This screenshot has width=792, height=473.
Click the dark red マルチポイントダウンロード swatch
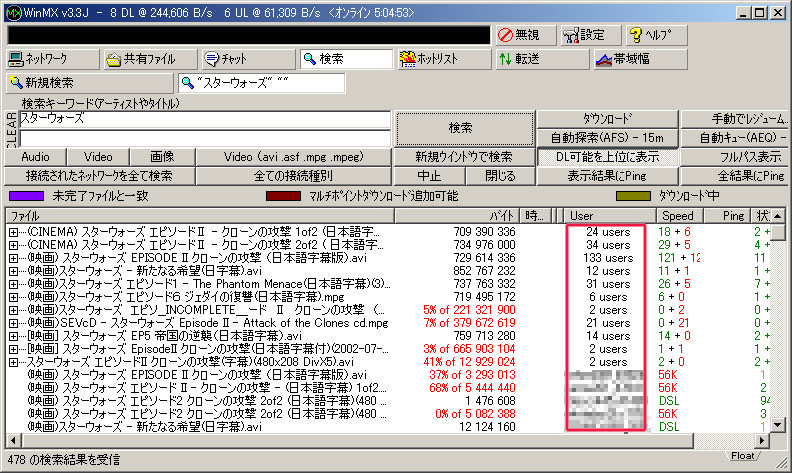[283, 196]
